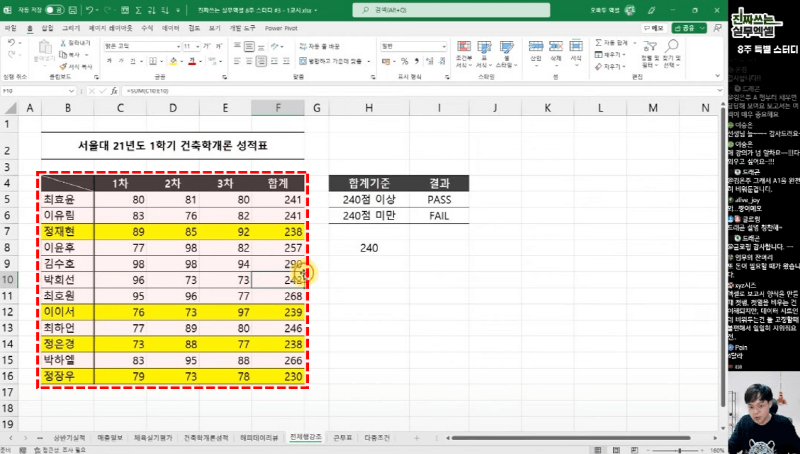
Task: Open 정렬 및 필터 (Sort & Filter)
Action: coord(650,54)
